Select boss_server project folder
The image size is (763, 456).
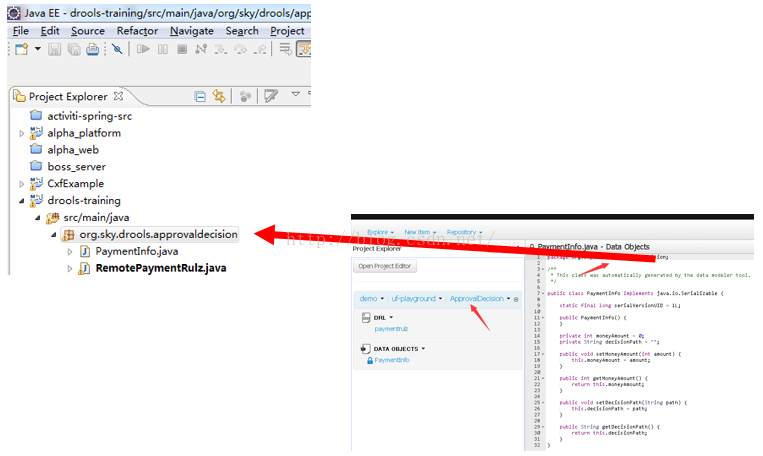tap(76, 167)
